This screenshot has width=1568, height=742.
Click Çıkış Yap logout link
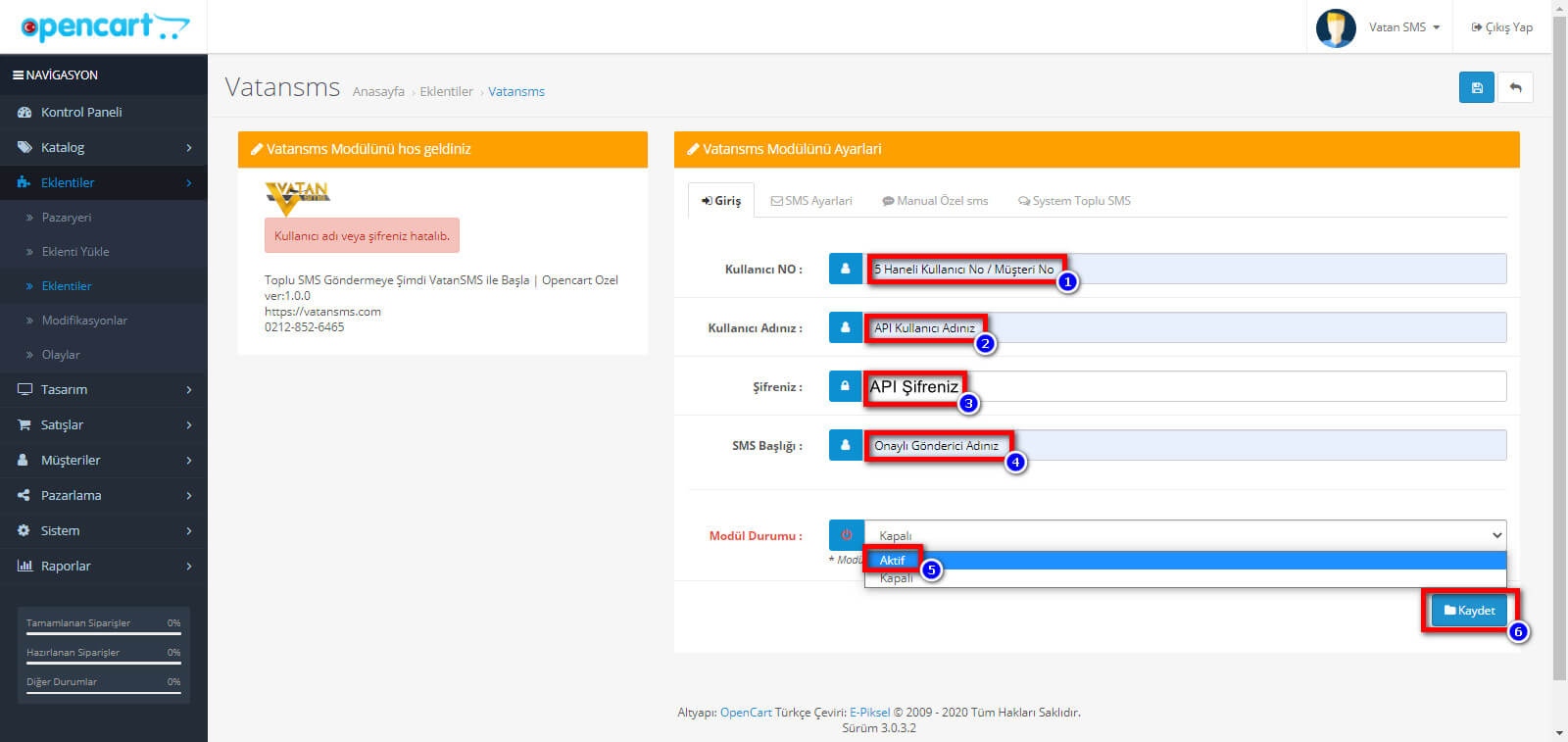[x=1501, y=27]
